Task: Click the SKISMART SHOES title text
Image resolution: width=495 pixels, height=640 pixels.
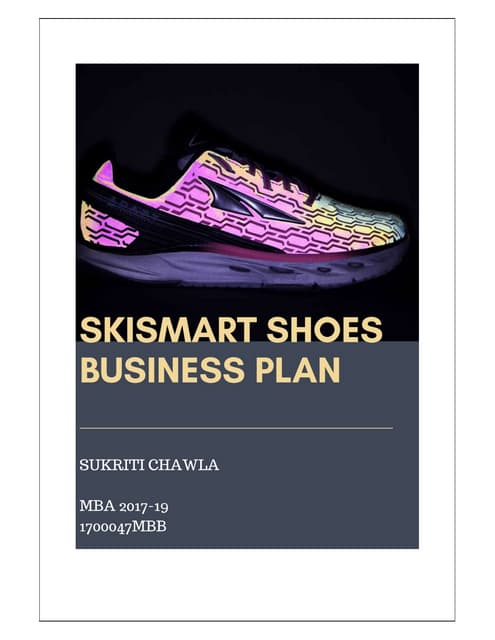Action: pyautogui.click(x=231, y=329)
